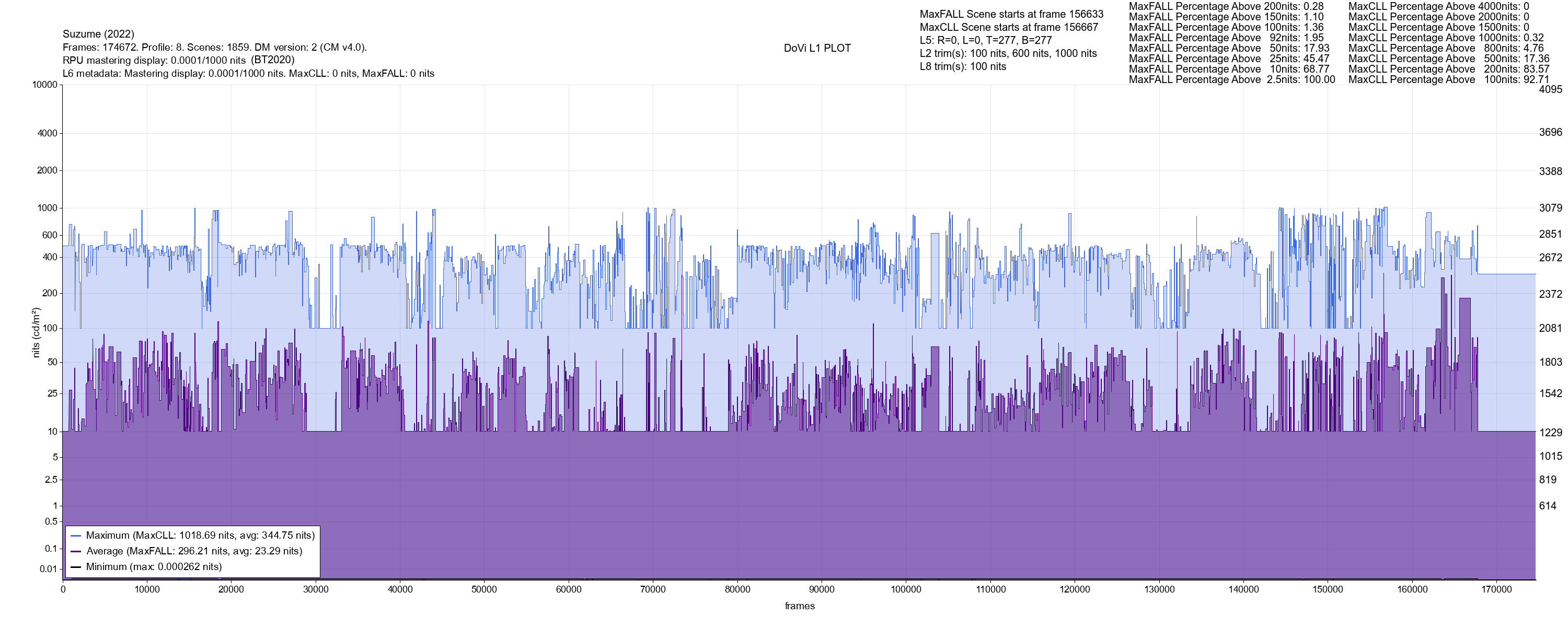Click the 100000 tick on the frames axis
Image resolution: width=1568 pixels, height=627 pixels.
coord(906,589)
